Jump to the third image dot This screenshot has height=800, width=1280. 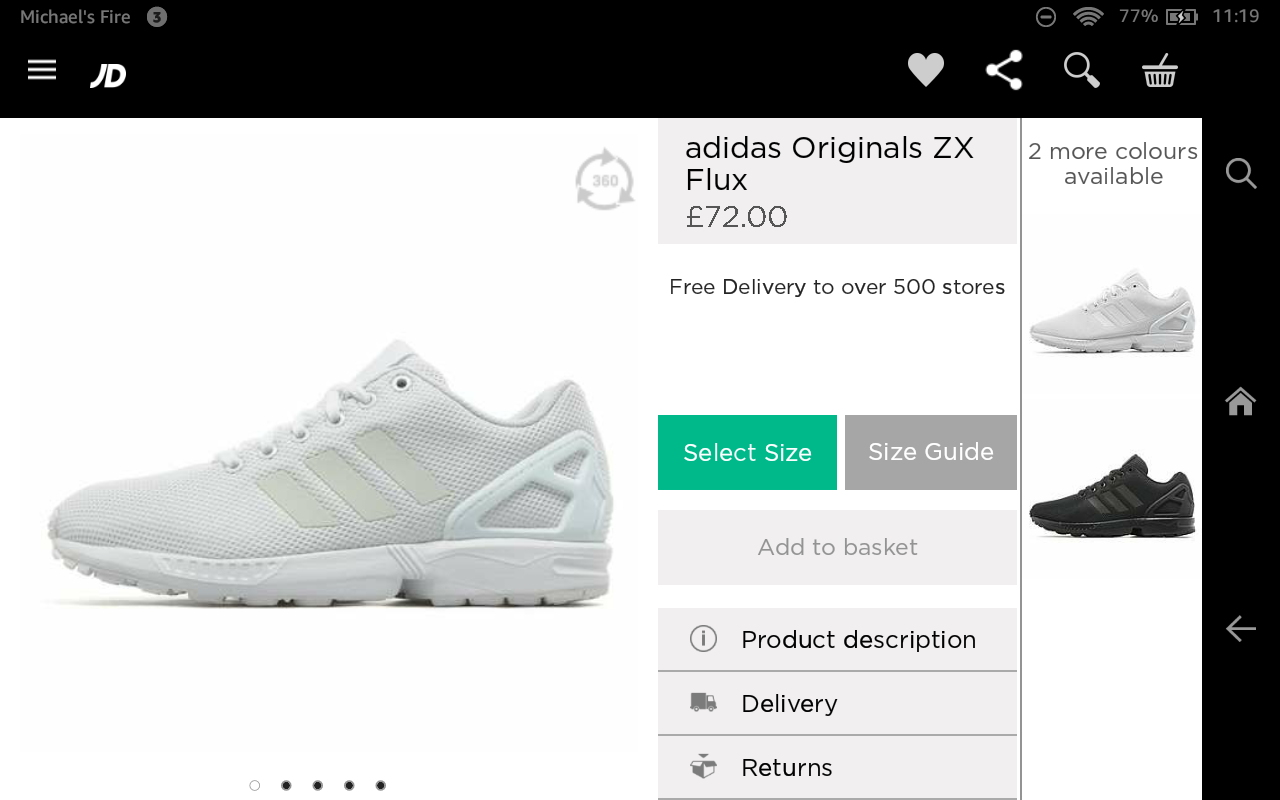[317, 785]
